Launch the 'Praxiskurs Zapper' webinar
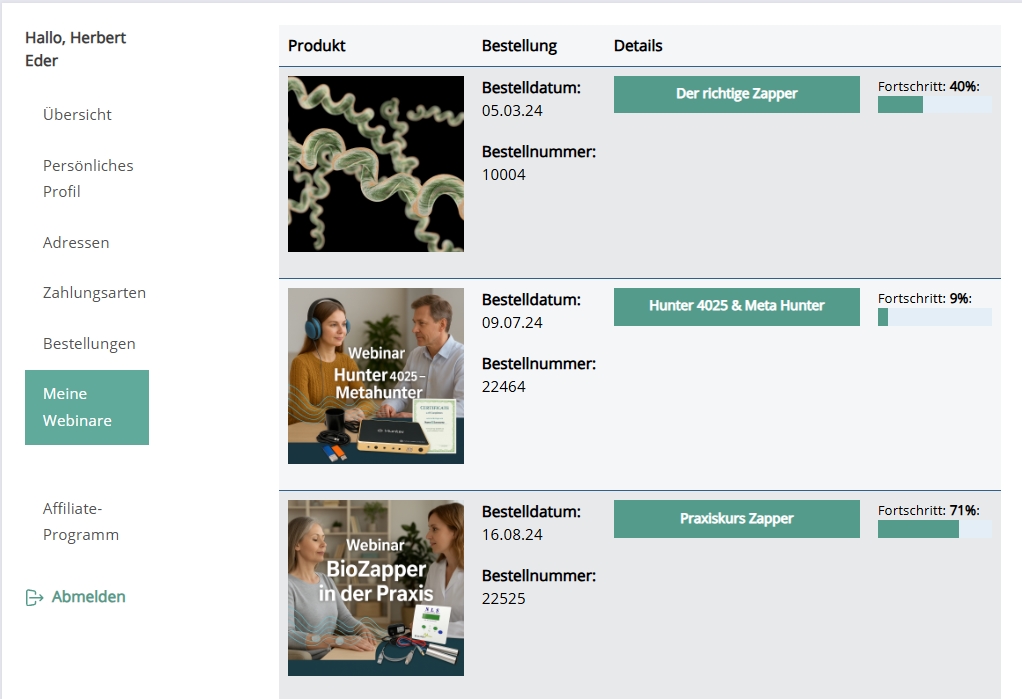The width and height of the screenshot is (1022, 699). pos(736,519)
